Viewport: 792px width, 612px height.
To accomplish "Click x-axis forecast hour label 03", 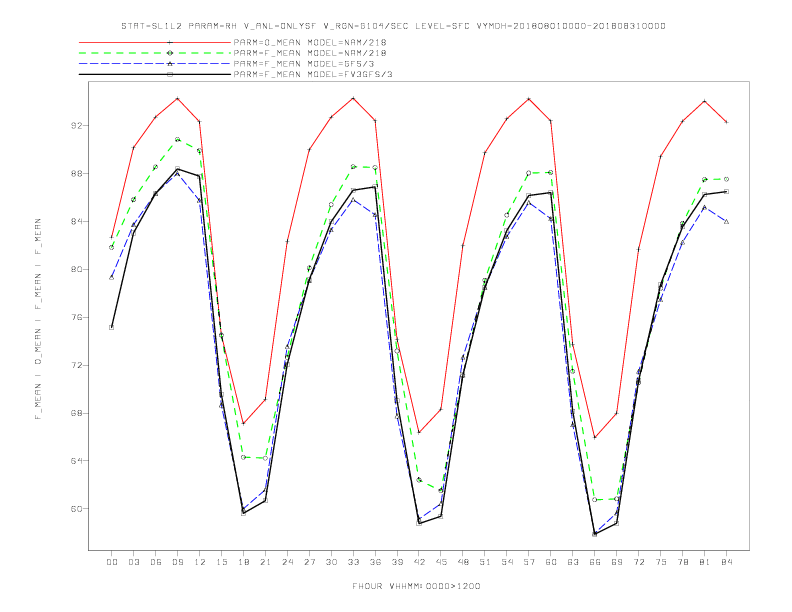I will coord(133,562).
